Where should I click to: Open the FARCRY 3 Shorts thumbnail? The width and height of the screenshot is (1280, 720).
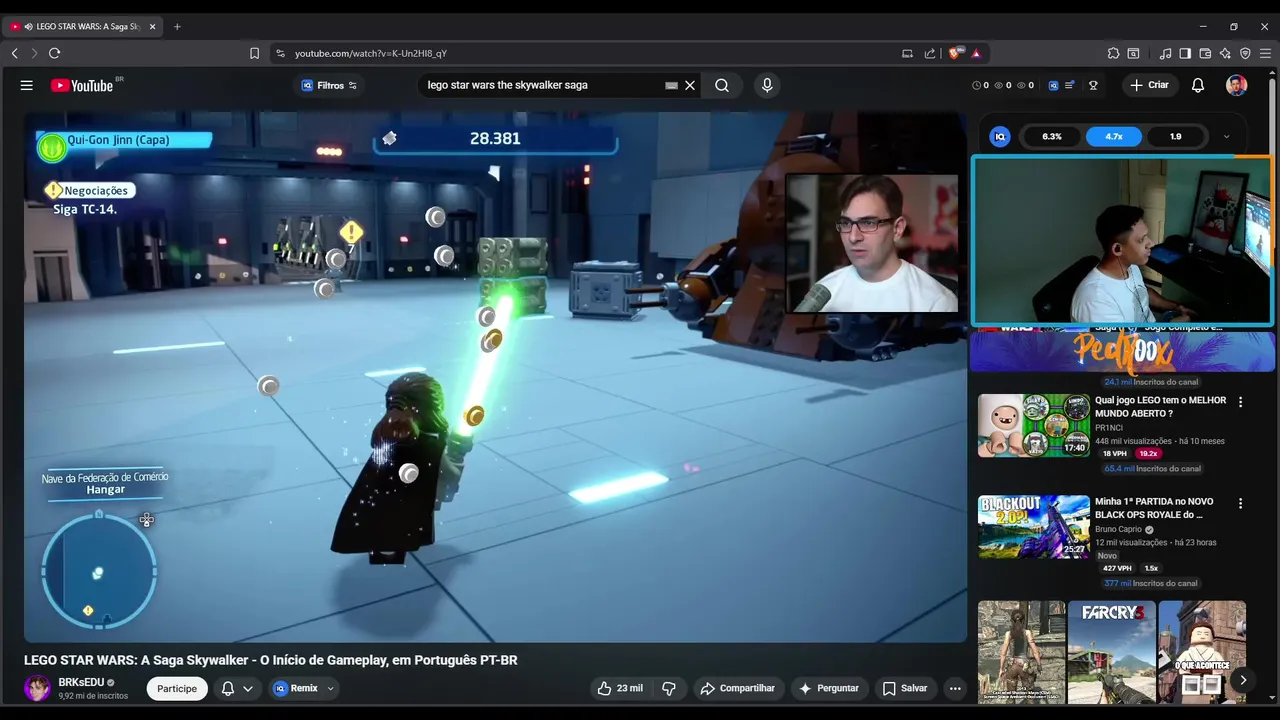pos(1112,652)
